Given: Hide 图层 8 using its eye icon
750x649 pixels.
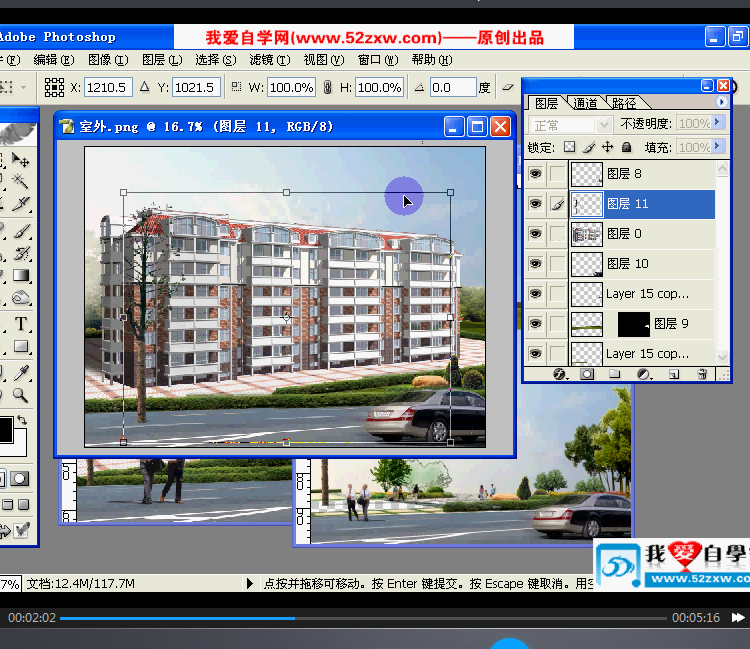Looking at the screenshot, I should pos(536,174).
